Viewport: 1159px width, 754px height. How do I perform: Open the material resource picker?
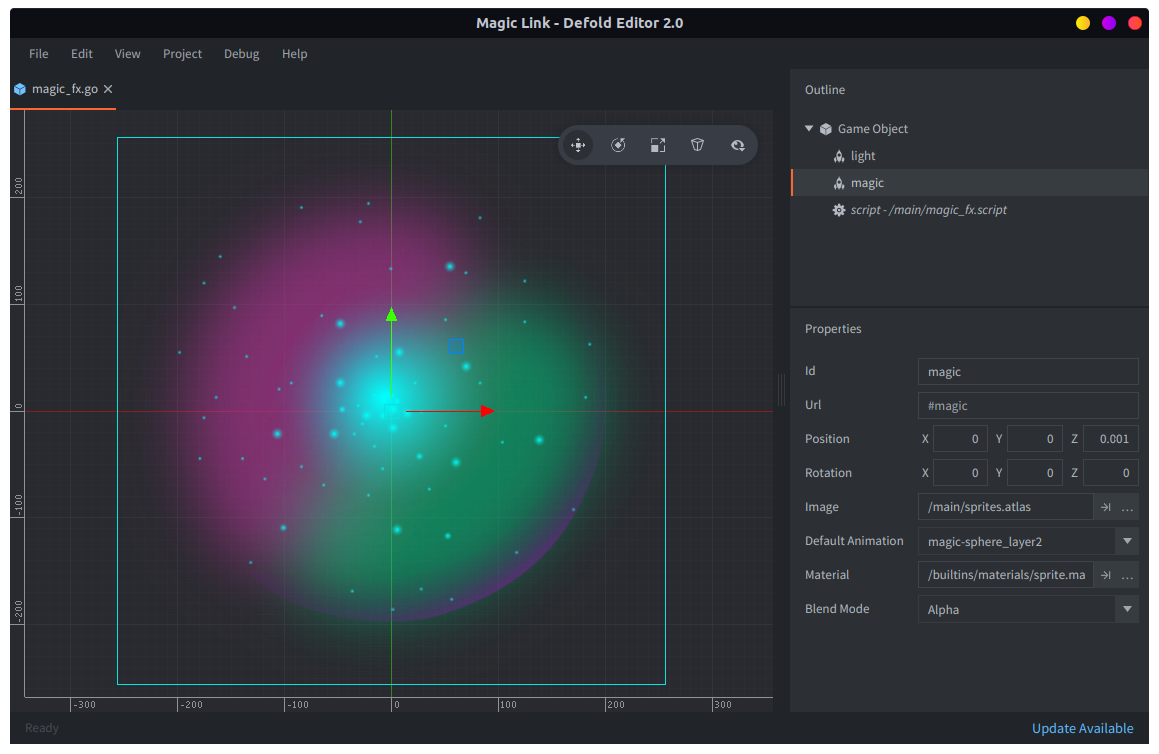(1129, 575)
